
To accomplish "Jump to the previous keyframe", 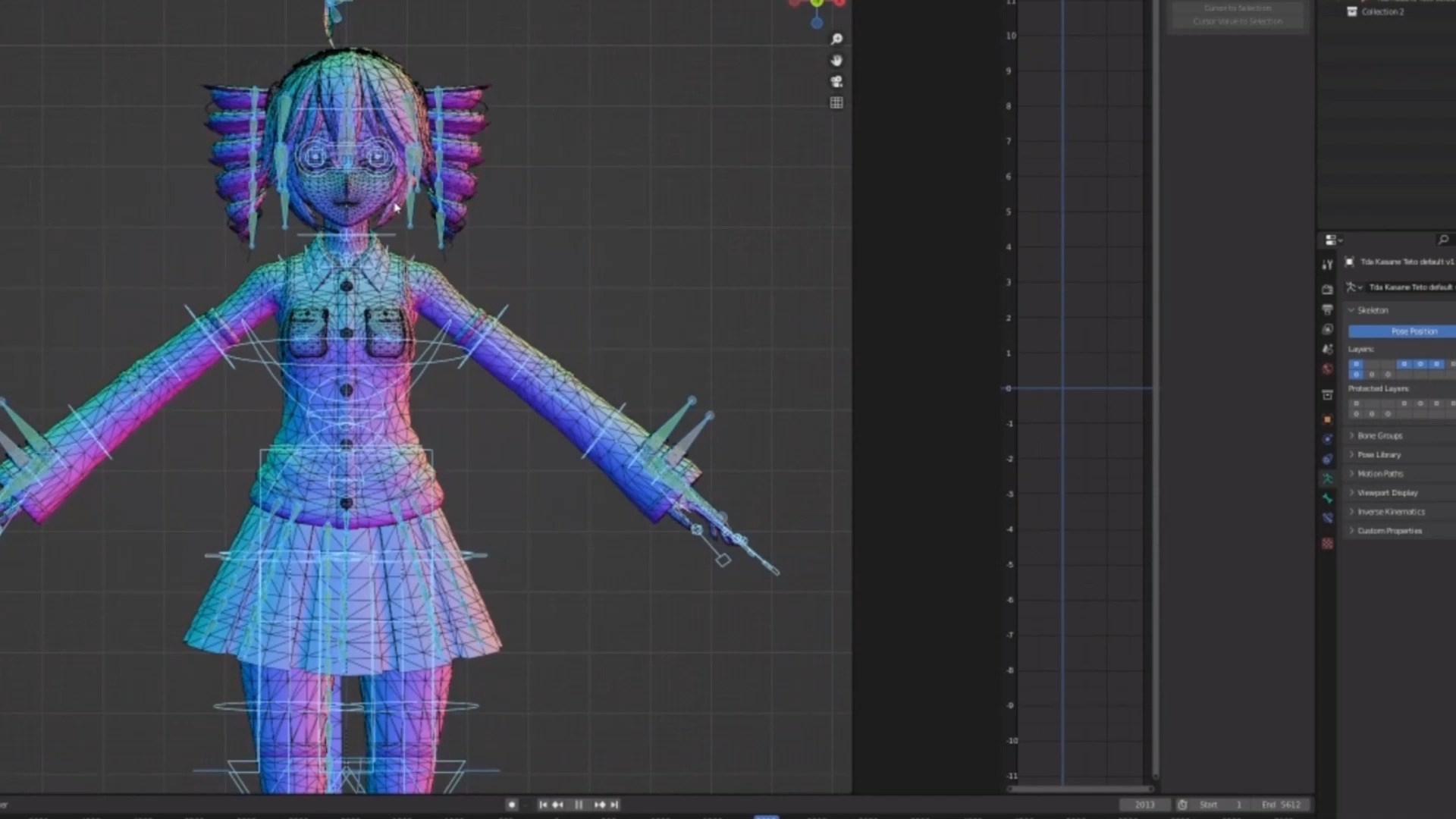I will pyautogui.click(x=558, y=805).
